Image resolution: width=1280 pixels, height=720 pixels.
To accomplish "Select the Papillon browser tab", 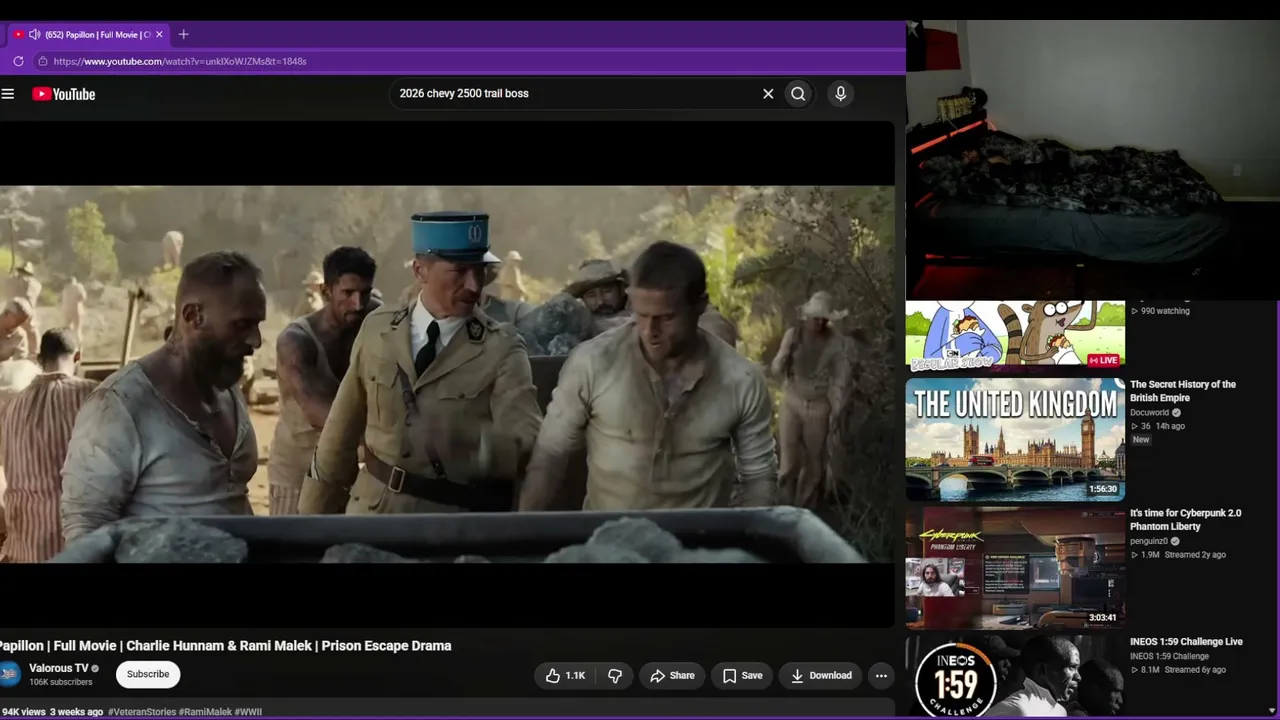I will tap(87, 34).
